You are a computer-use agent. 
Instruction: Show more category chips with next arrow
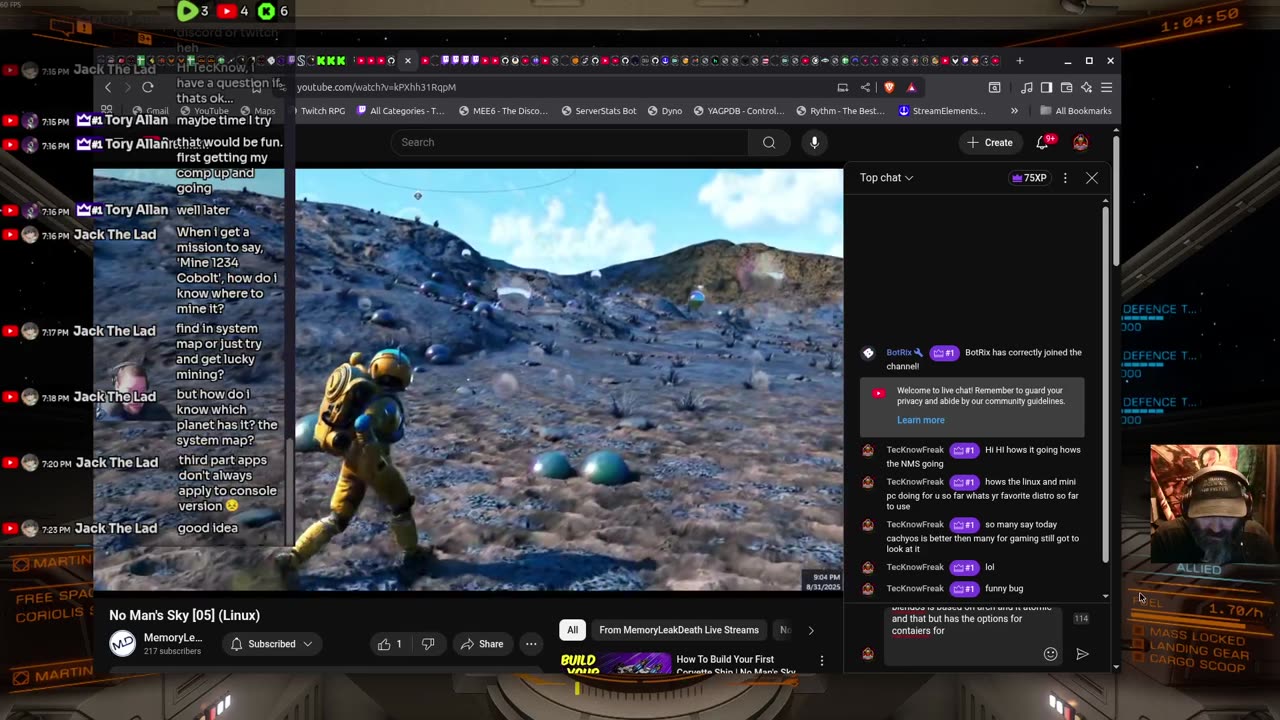811,630
